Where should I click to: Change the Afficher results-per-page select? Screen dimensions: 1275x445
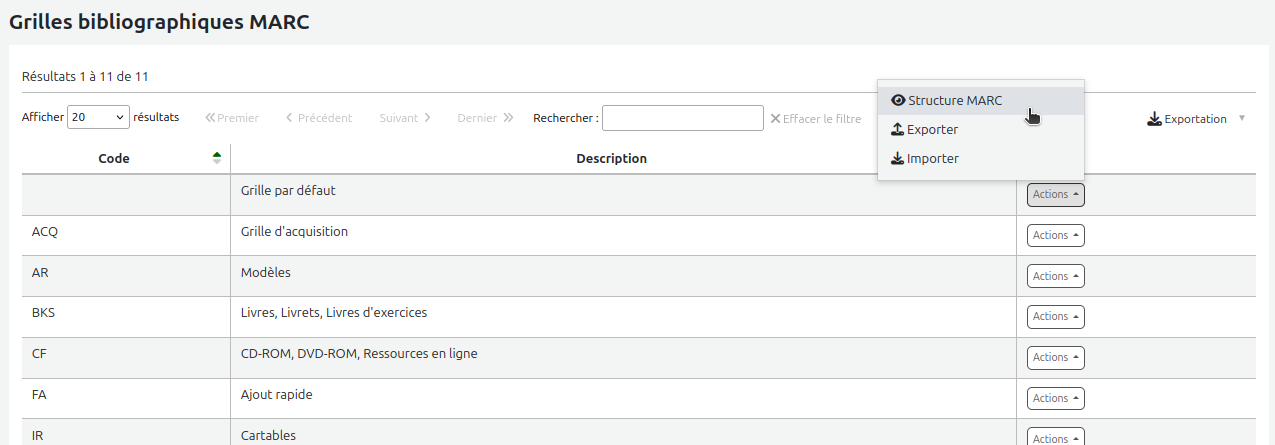(x=98, y=118)
